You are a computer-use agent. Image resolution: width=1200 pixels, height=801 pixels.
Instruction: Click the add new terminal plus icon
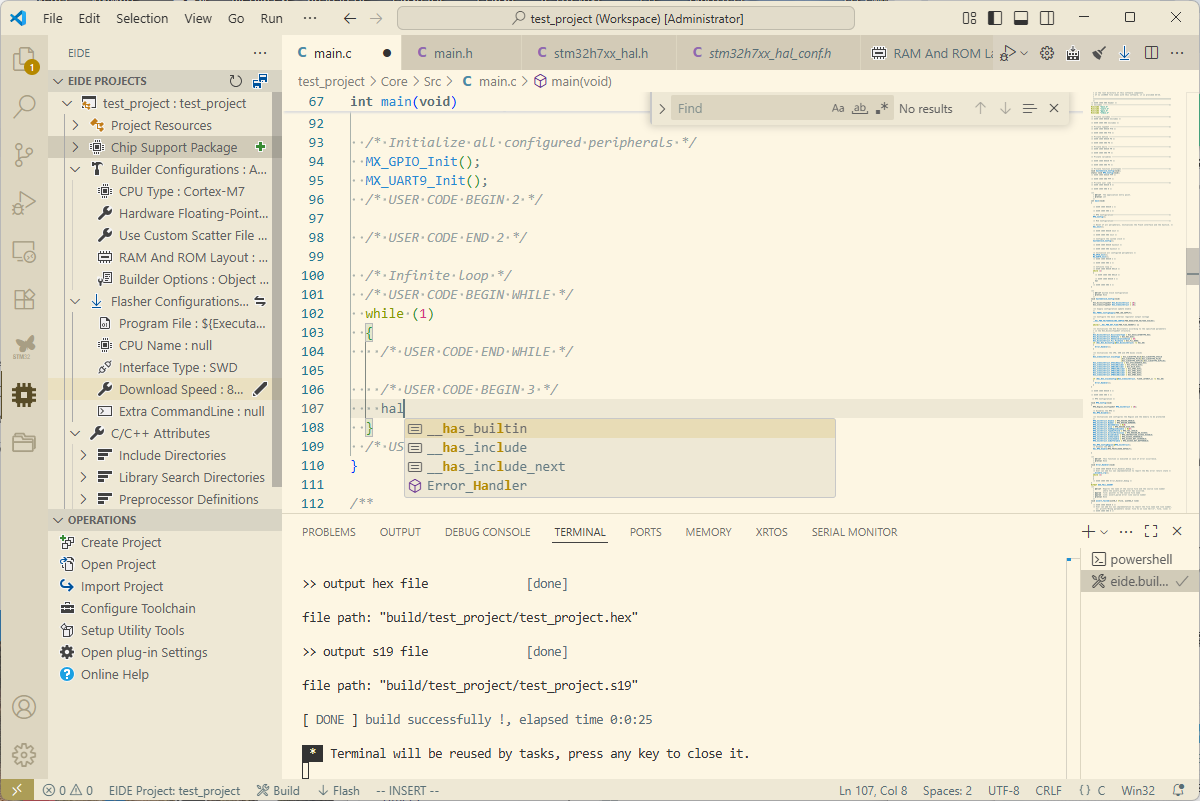click(1088, 532)
